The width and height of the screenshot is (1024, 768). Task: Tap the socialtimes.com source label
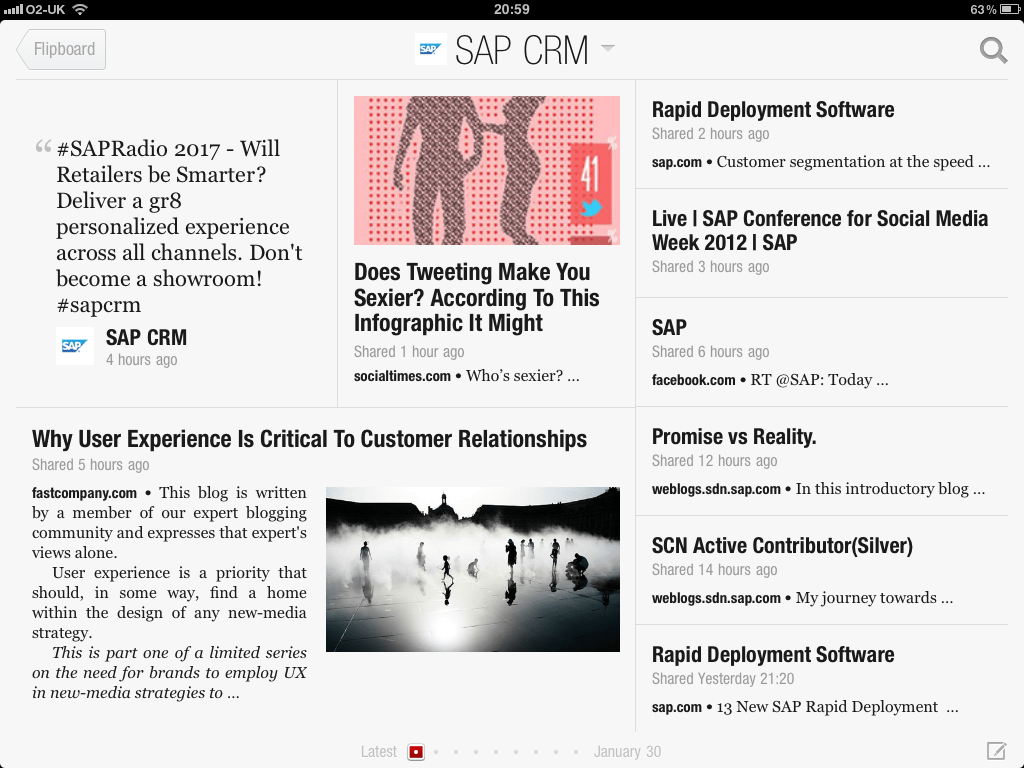(x=402, y=376)
